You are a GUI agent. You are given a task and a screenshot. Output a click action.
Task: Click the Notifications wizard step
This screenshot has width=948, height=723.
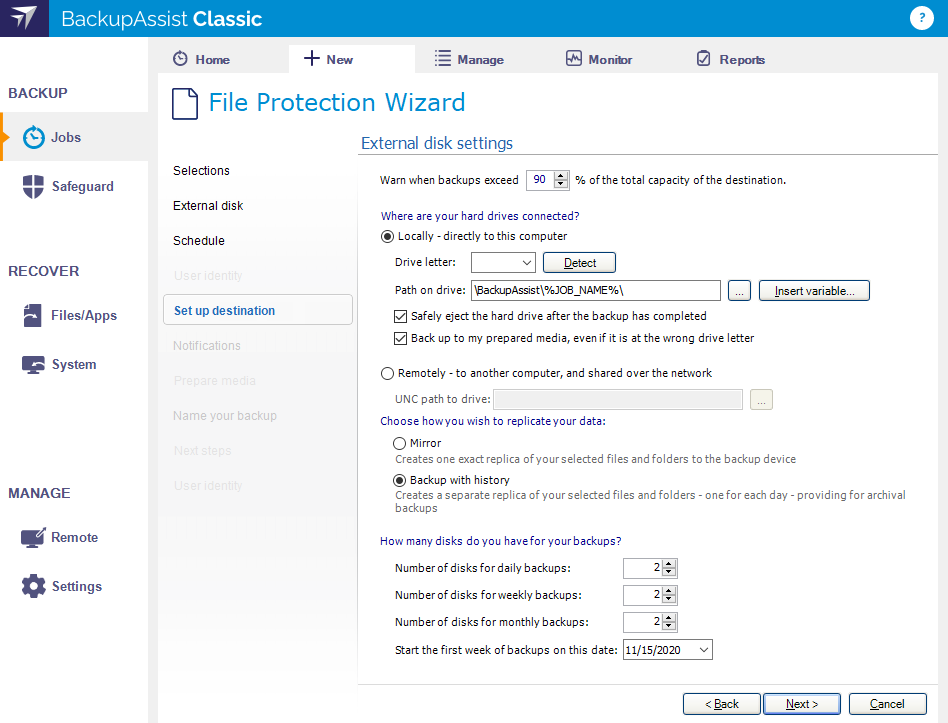tap(207, 346)
